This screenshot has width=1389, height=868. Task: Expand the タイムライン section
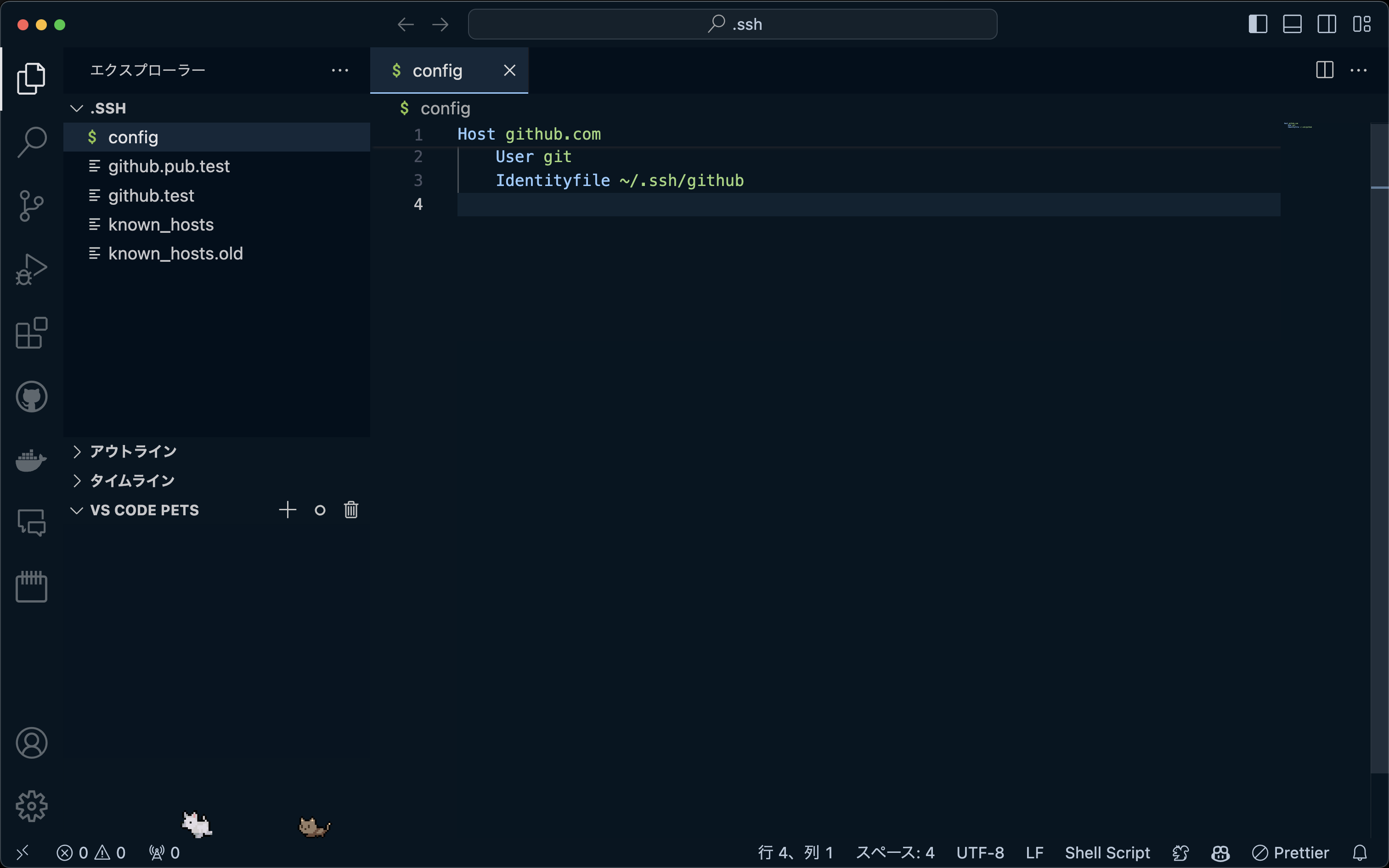(132, 480)
